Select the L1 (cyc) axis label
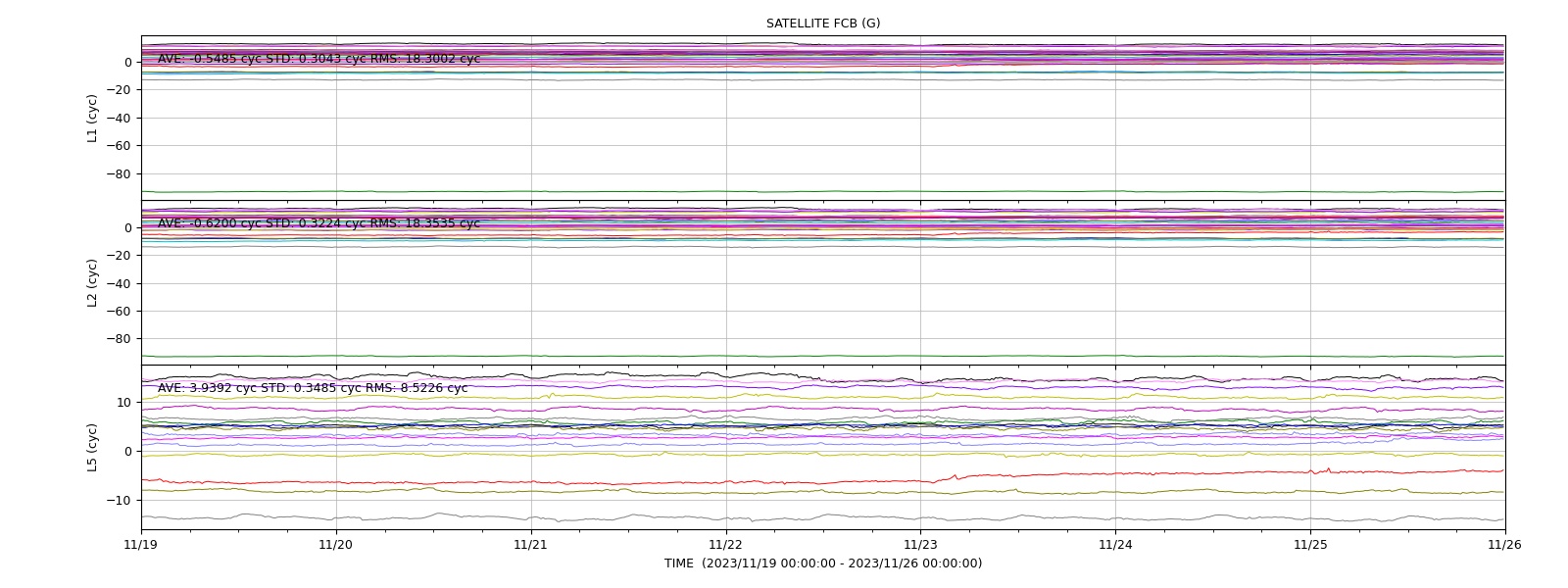Screen dimensions: 1568x588 [x=93, y=119]
